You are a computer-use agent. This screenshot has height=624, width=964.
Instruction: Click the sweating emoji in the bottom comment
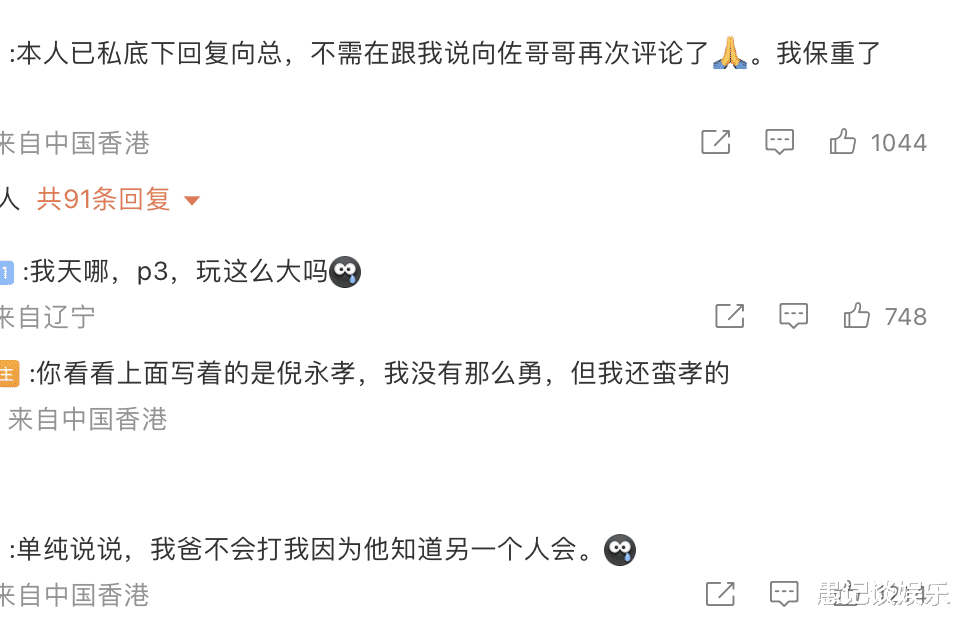[620, 549]
